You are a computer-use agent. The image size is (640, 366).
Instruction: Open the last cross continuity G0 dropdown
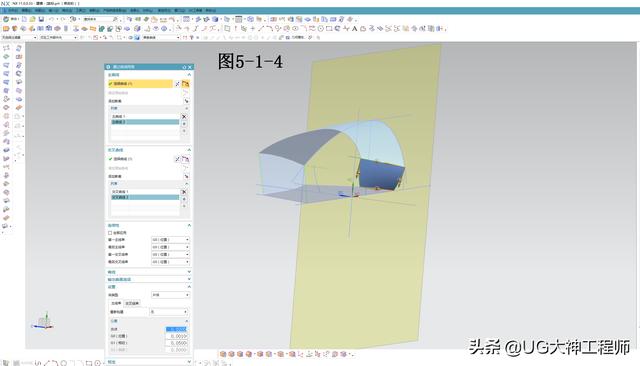coord(170,262)
